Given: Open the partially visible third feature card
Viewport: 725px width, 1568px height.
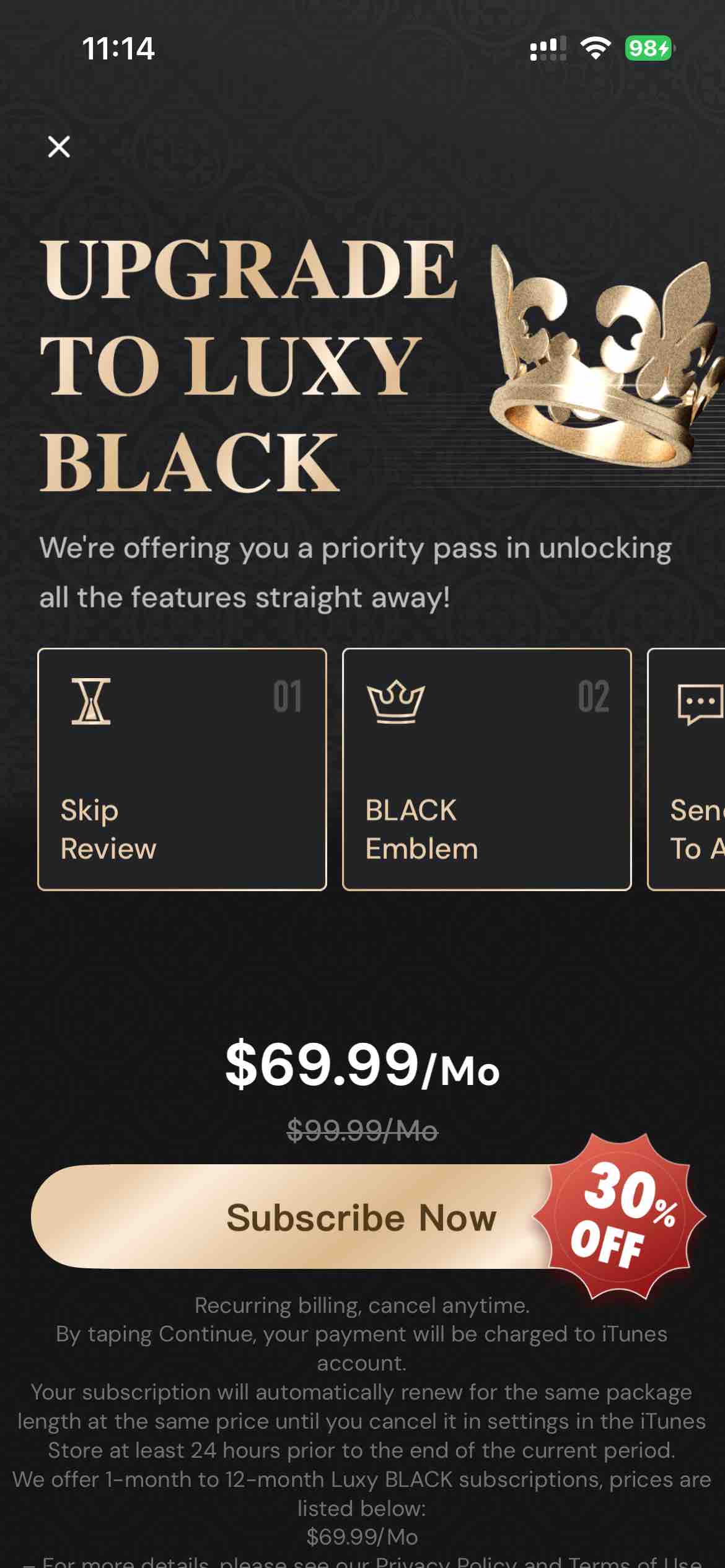Looking at the screenshot, I should 688,769.
